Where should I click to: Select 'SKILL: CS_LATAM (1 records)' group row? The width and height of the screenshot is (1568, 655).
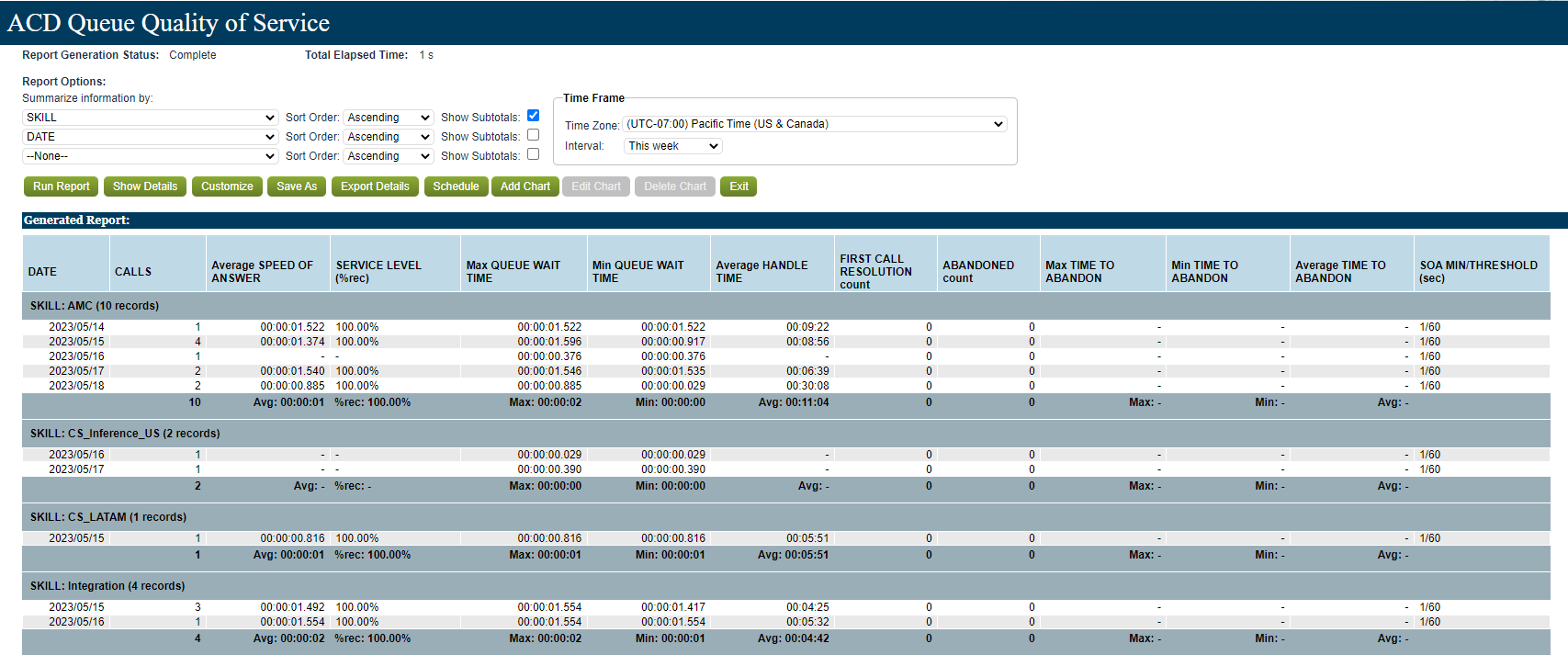(x=786, y=517)
